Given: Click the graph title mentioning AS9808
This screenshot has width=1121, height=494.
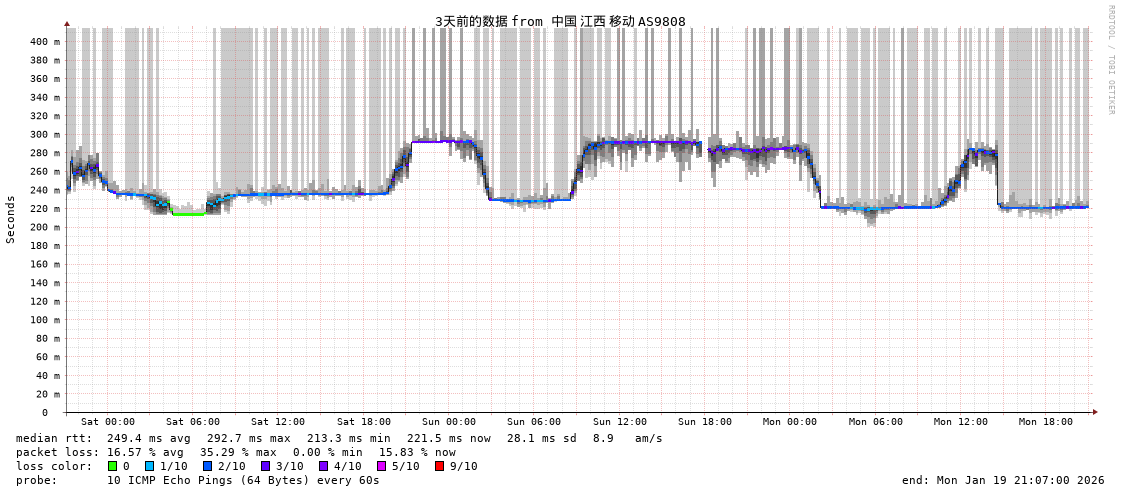Looking at the screenshot, I should tap(560, 21).
